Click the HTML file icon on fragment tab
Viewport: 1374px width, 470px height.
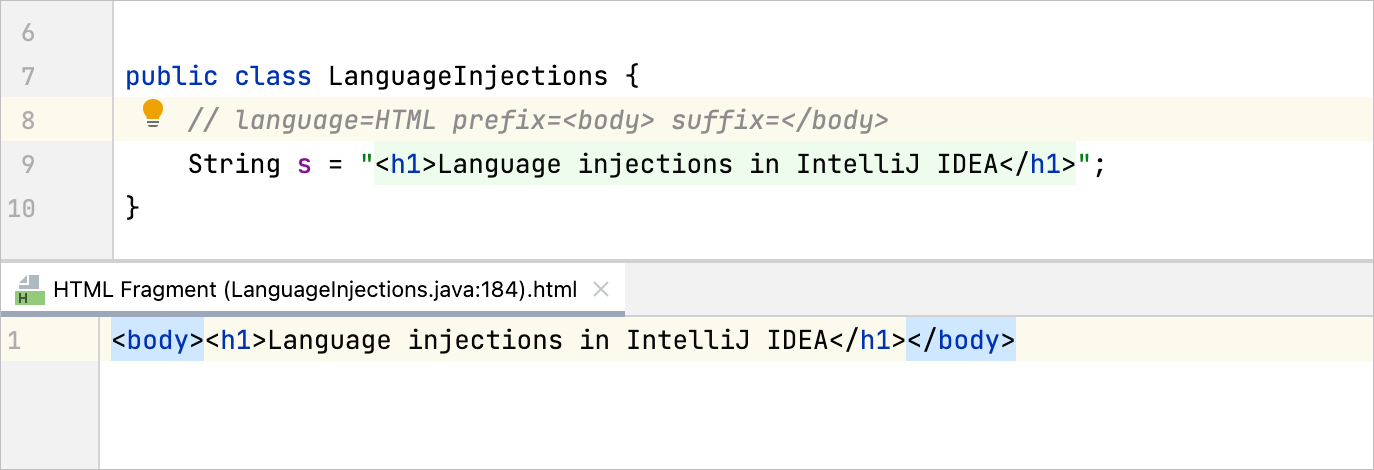click(x=30, y=290)
